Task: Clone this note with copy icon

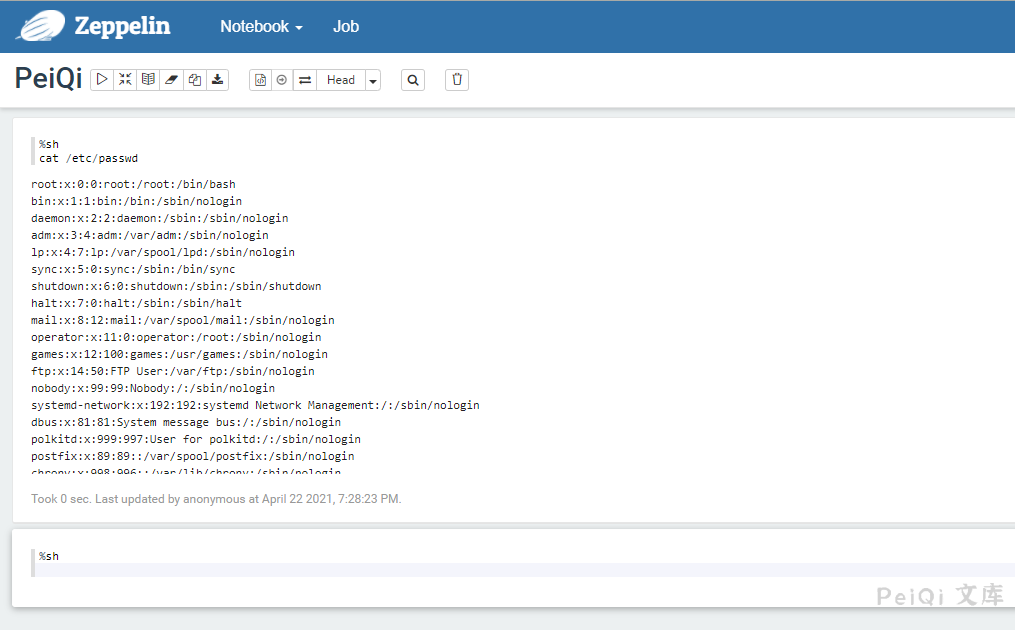Action: pyautogui.click(x=195, y=80)
